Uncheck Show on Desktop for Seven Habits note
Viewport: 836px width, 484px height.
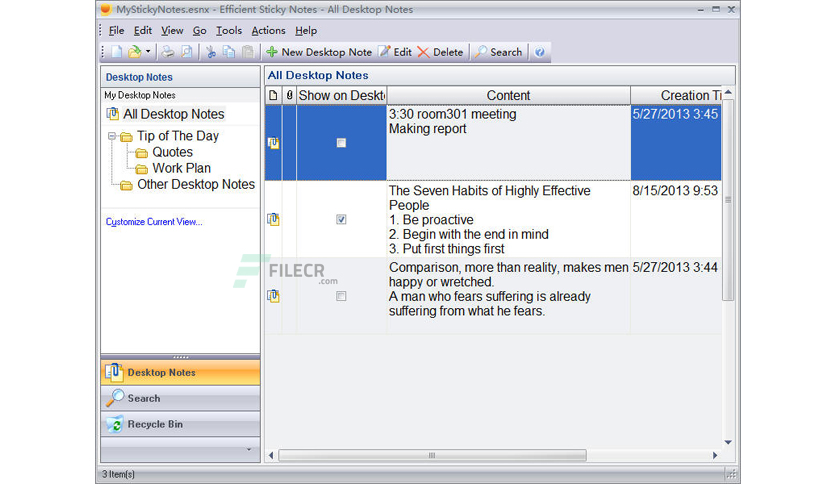click(x=341, y=219)
